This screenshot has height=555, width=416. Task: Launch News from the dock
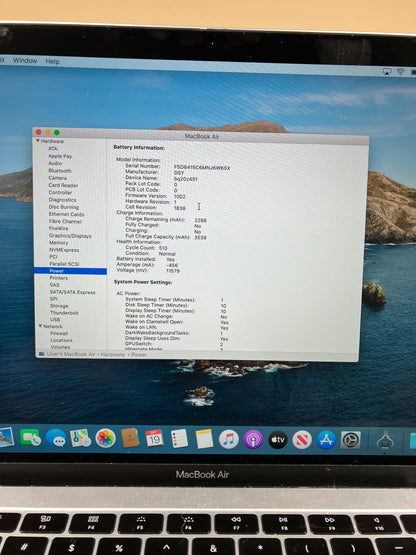tap(302, 440)
